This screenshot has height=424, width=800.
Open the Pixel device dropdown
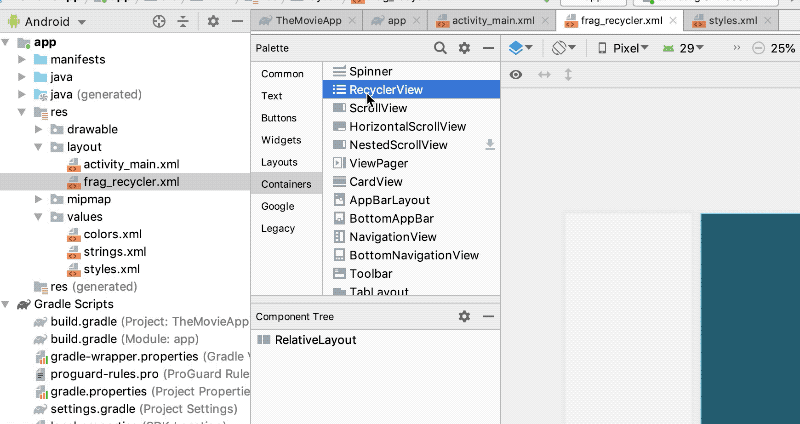[623, 48]
